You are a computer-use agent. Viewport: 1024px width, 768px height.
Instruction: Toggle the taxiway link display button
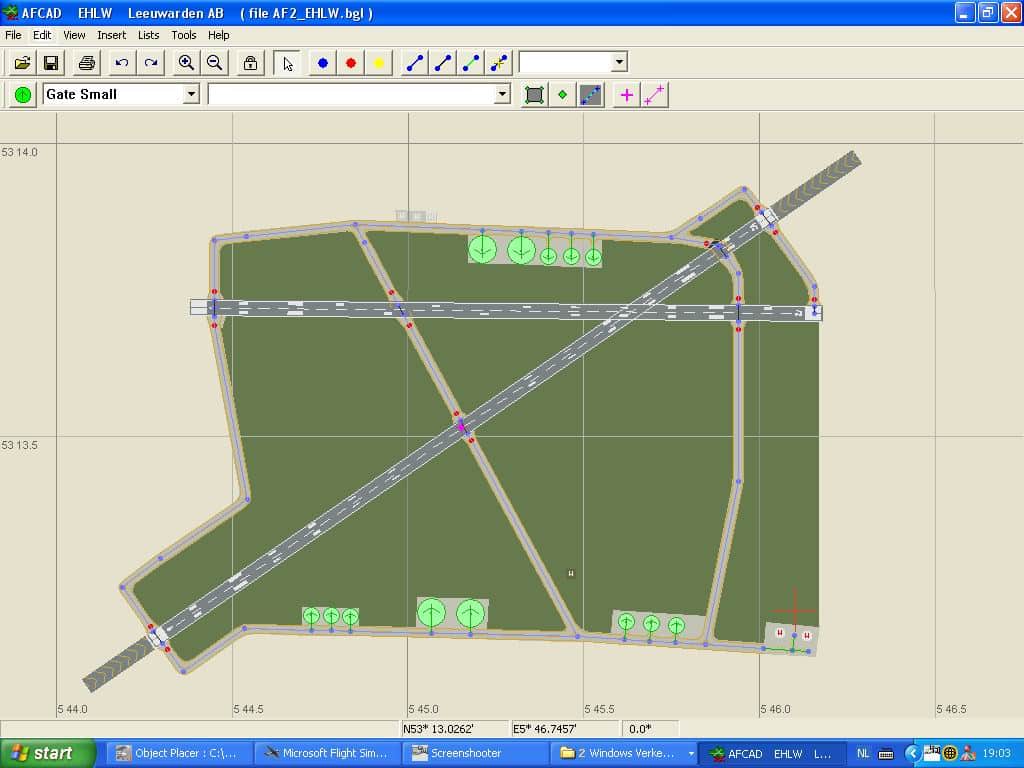591,95
